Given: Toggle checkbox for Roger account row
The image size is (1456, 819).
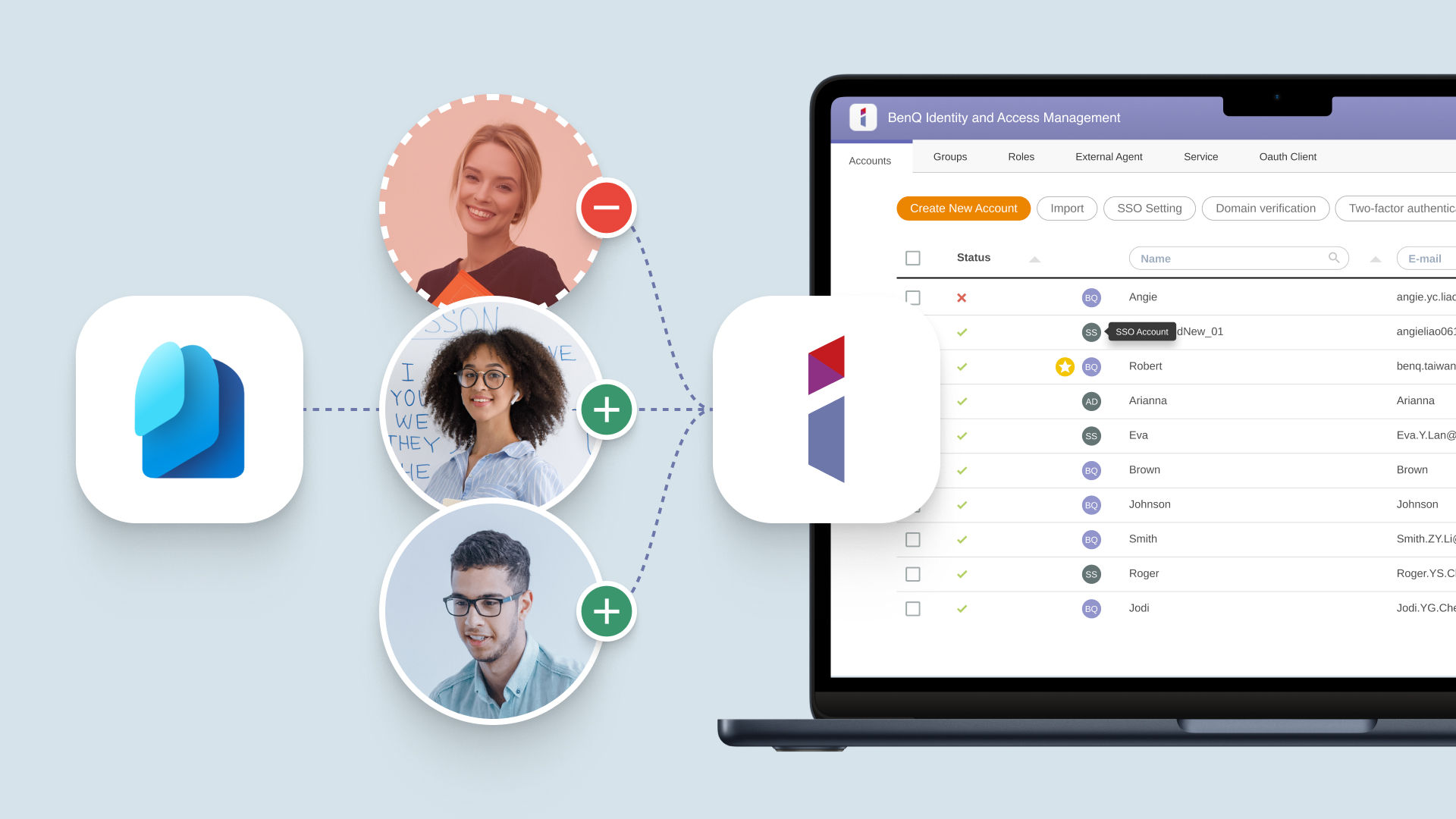Looking at the screenshot, I should tap(913, 573).
